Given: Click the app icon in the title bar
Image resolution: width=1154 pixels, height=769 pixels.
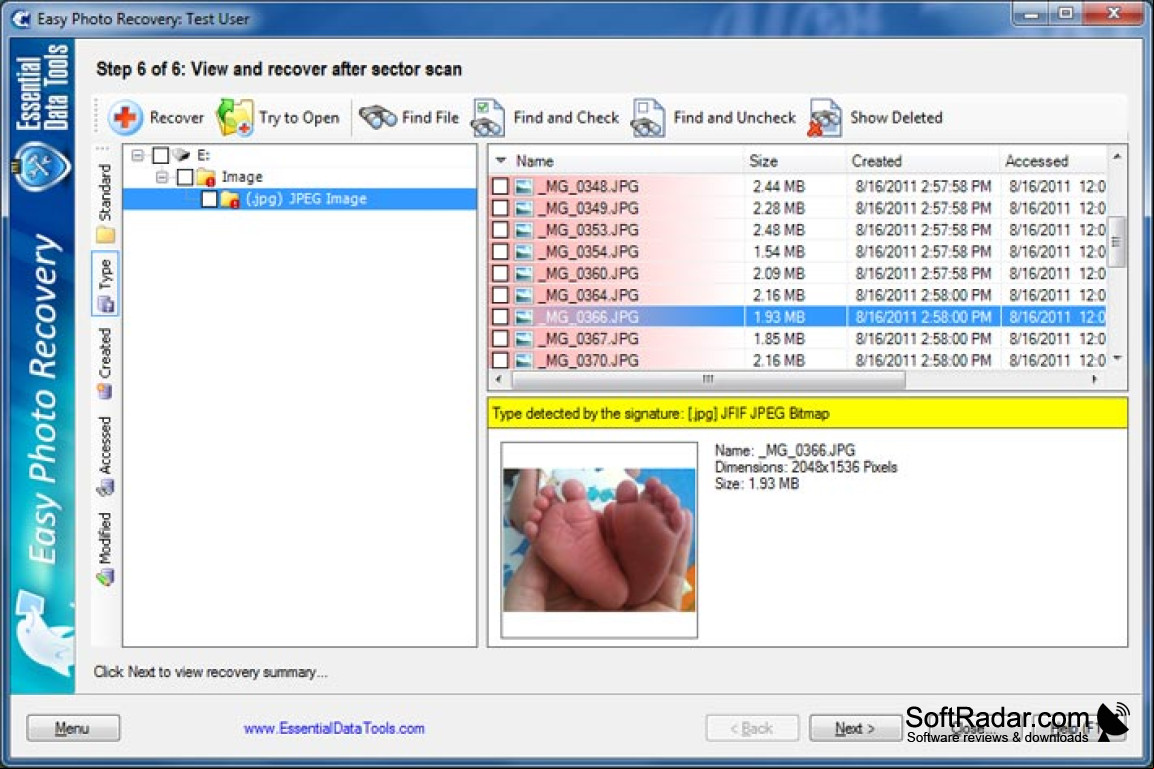Looking at the screenshot, I should coord(22,18).
